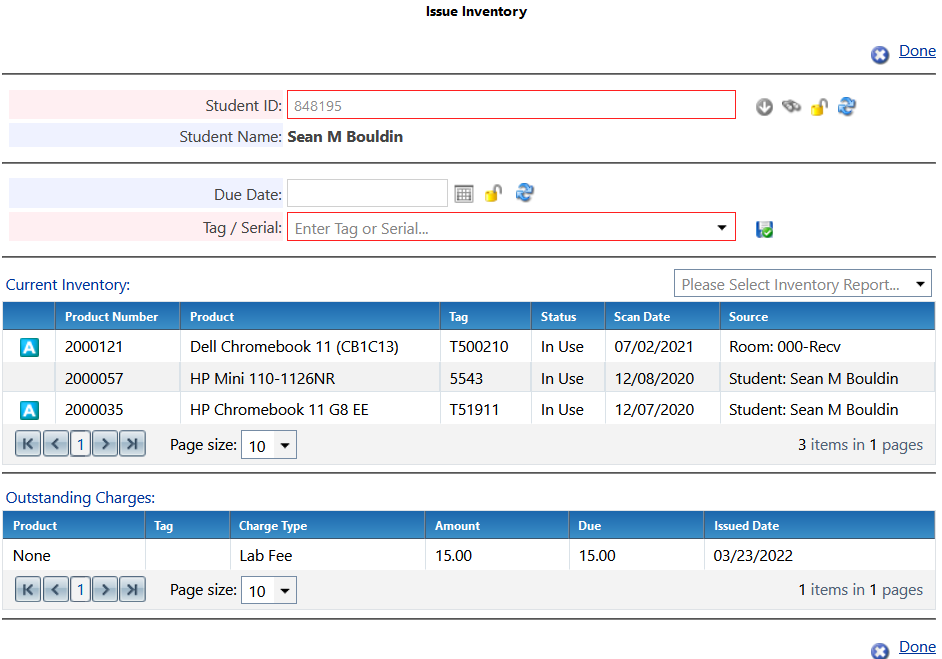942x659 pixels.
Task: Sort by Amount column header
Action: (457, 526)
